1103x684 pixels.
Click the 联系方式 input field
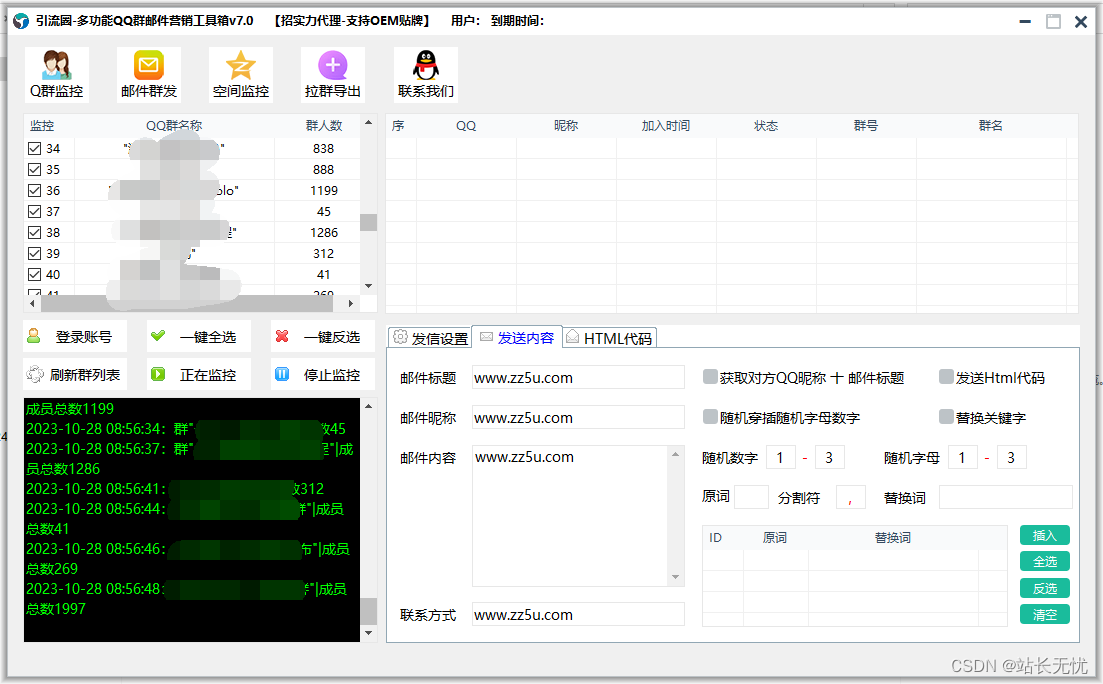tap(578, 614)
